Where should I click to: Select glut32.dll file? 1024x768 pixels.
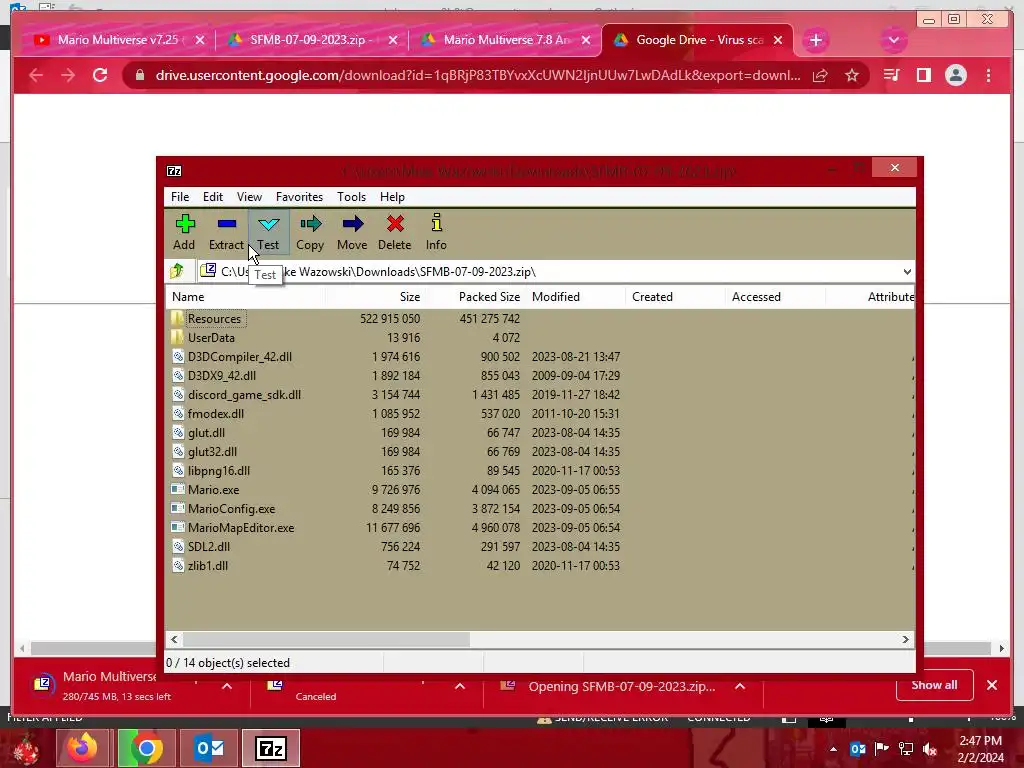[212, 451]
